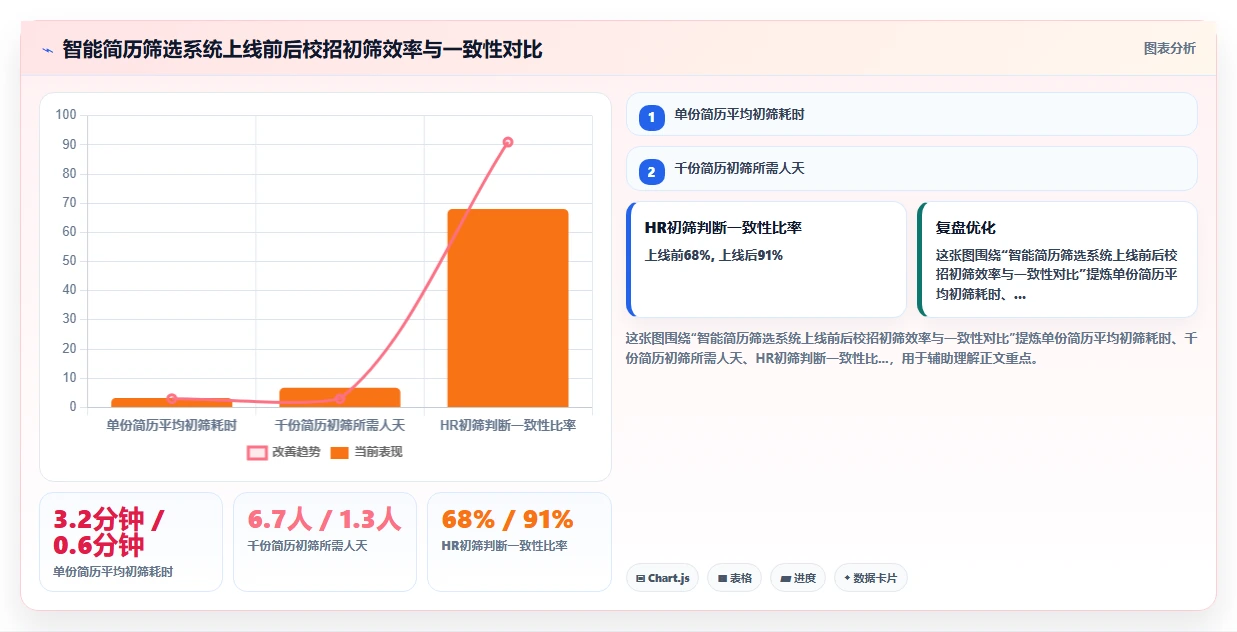This screenshot has width=1237, height=632.
Task: Click the summary paragraph below the cards
Action: [x=911, y=348]
